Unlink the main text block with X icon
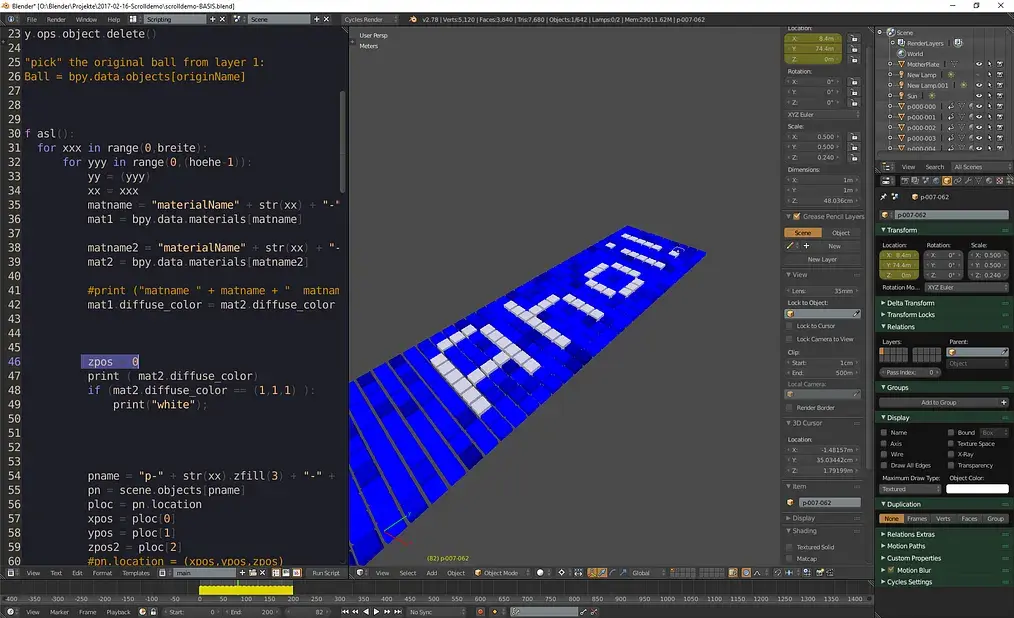The width and height of the screenshot is (1014, 618). coord(263,573)
